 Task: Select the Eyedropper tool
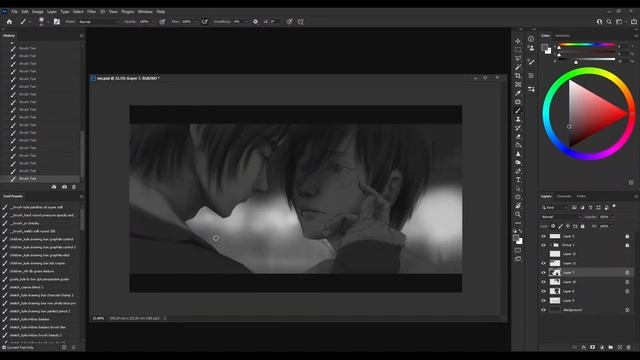point(518,93)
